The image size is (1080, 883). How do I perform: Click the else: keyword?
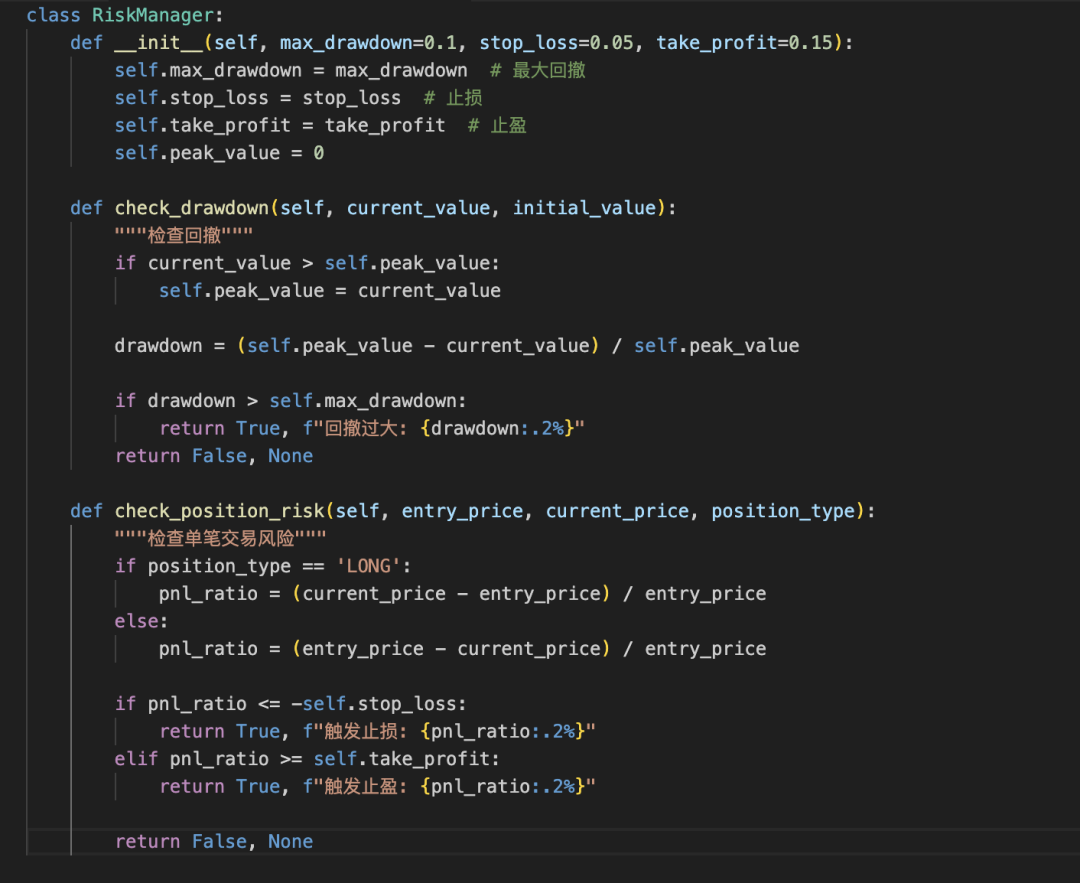click(141, 621)
